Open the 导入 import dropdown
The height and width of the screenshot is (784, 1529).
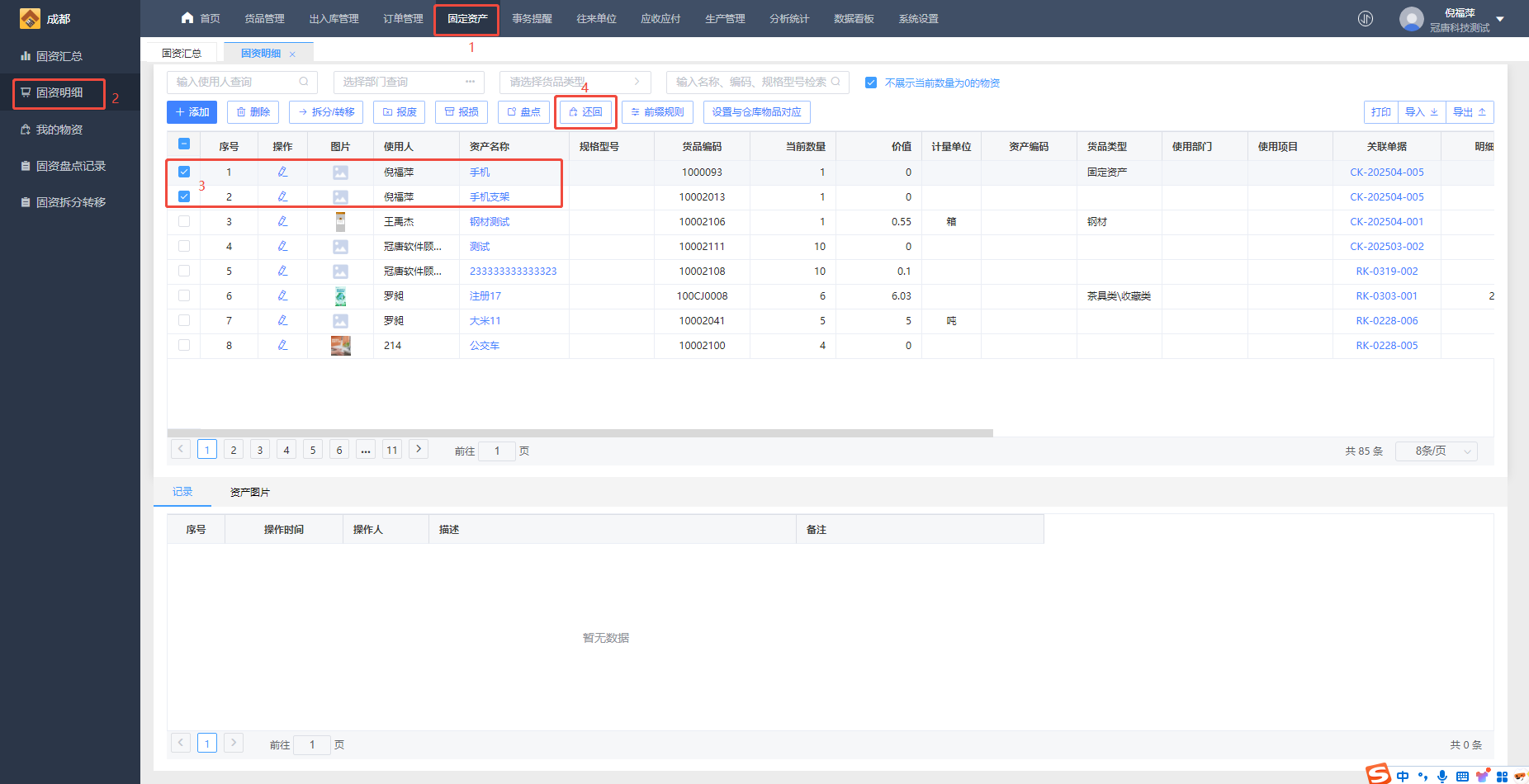coord(1422,112)
